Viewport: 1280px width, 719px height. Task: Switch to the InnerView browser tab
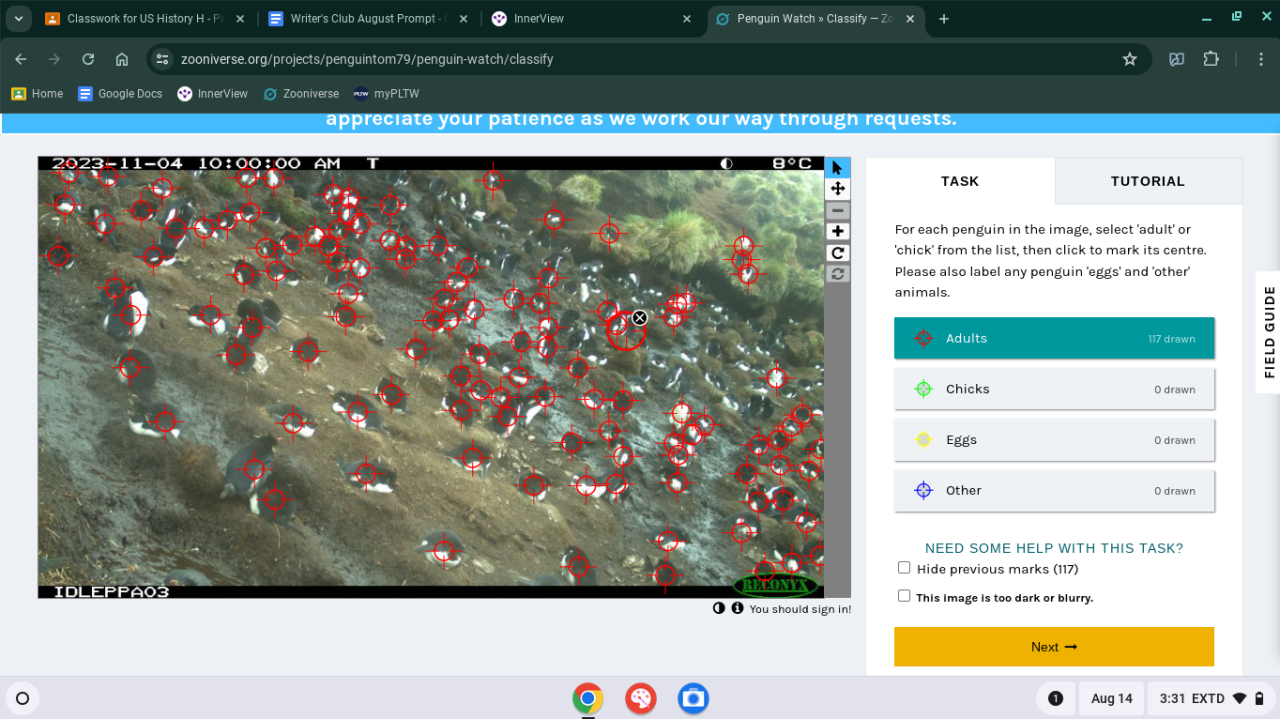click(x=593, y=19)
